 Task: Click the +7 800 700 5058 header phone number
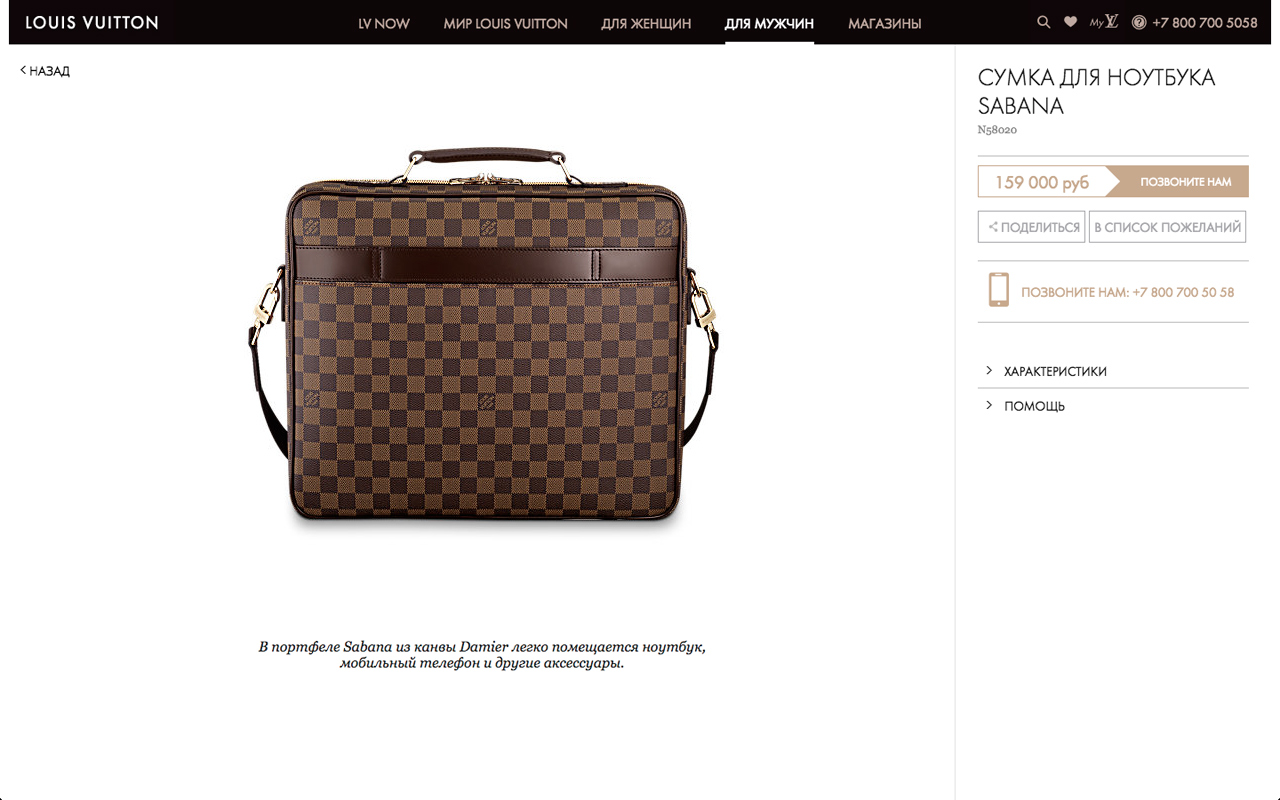tap(1205, 22)
